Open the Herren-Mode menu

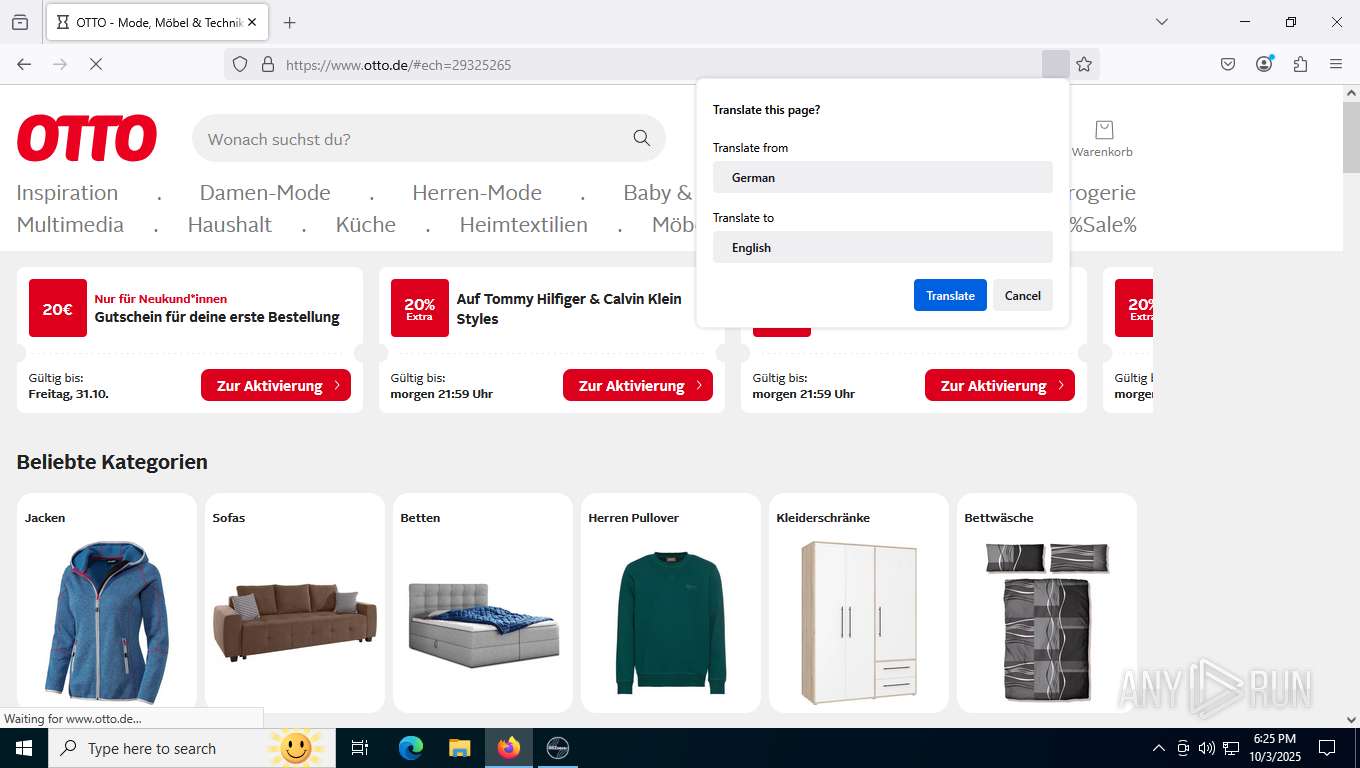click(477, 192)
